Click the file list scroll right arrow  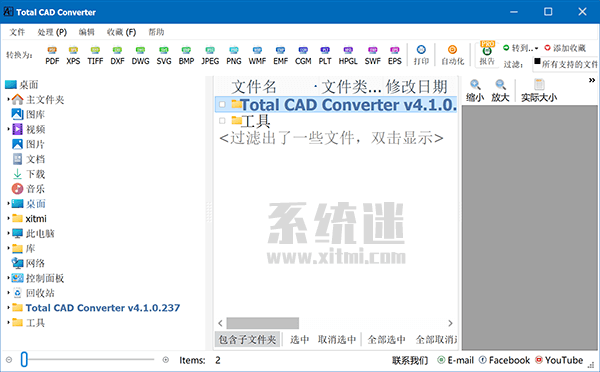pos(450,323)
